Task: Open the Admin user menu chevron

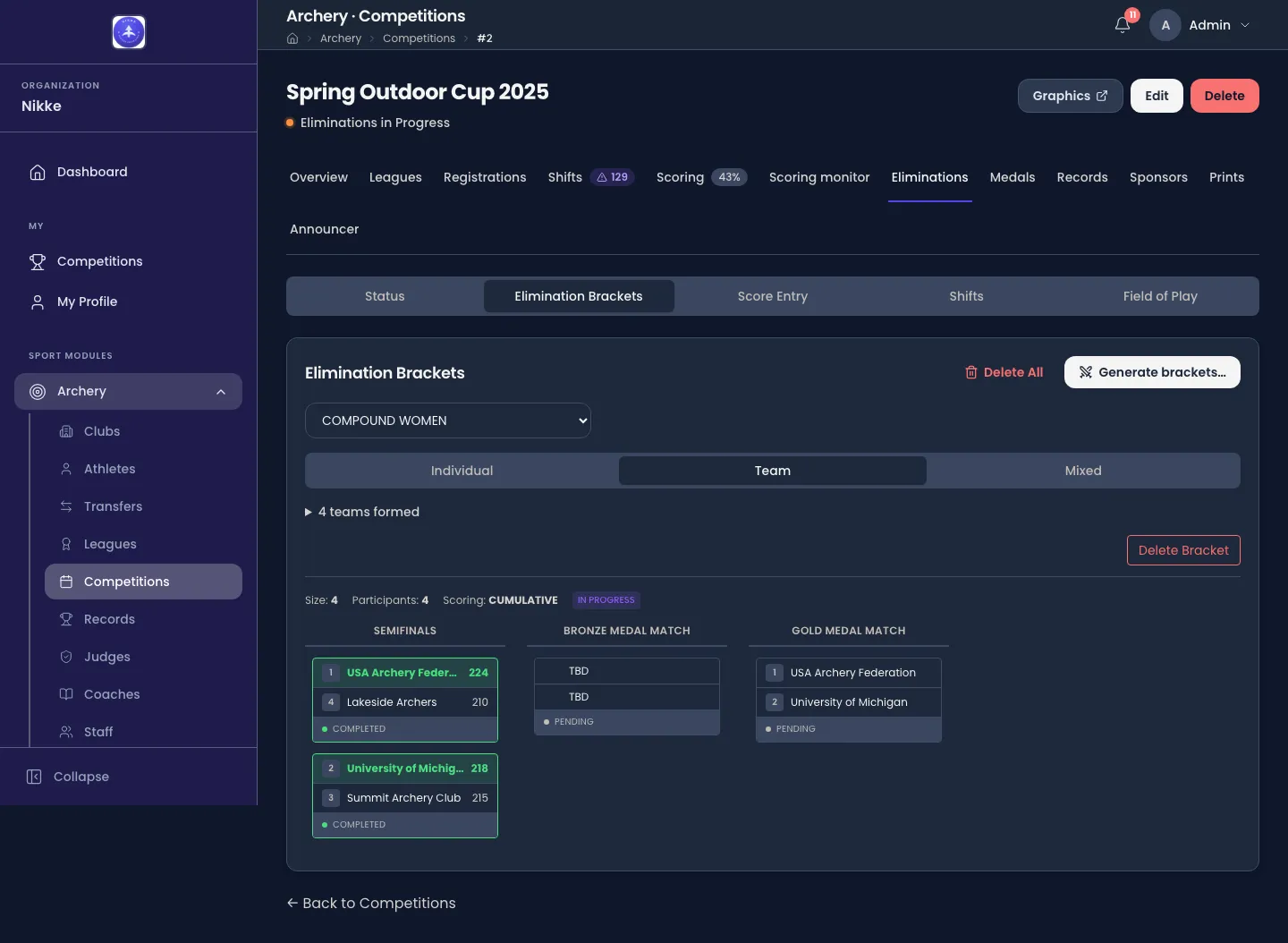Action: click(1245, 25)
